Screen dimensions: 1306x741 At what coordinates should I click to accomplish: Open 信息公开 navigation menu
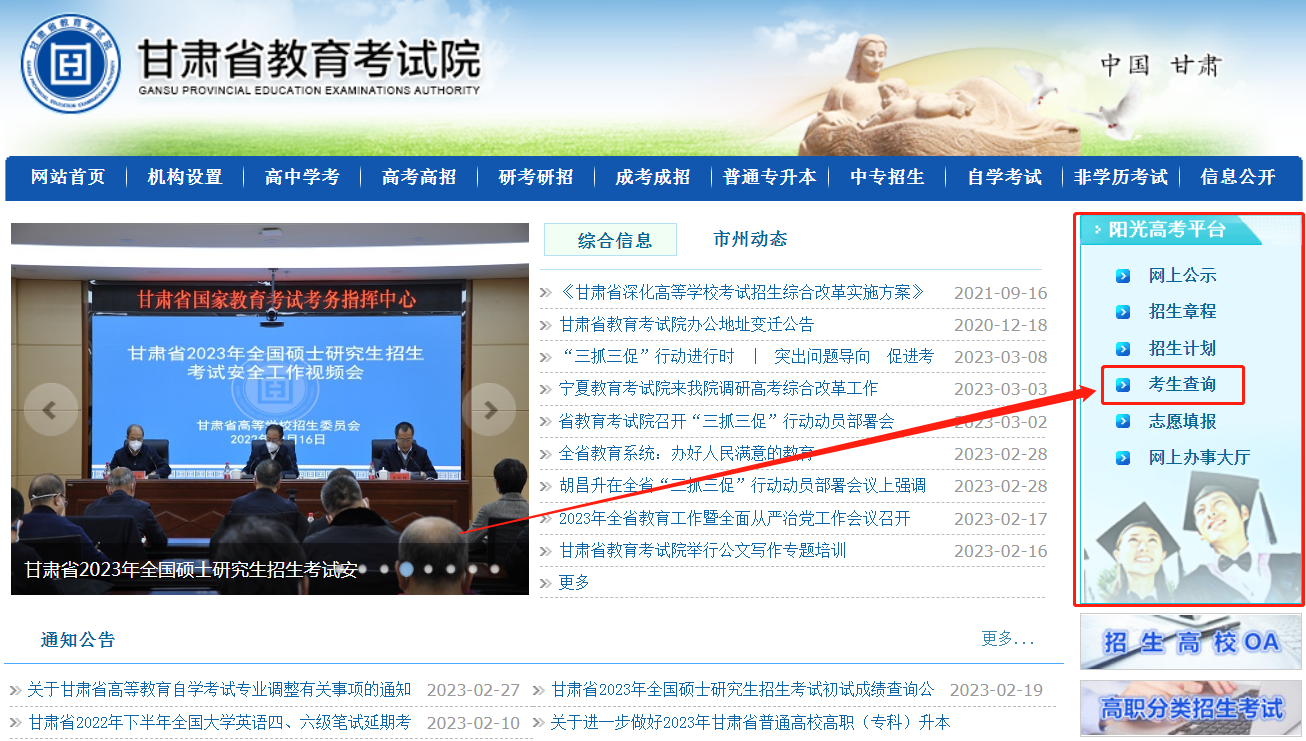(1238, 177)
